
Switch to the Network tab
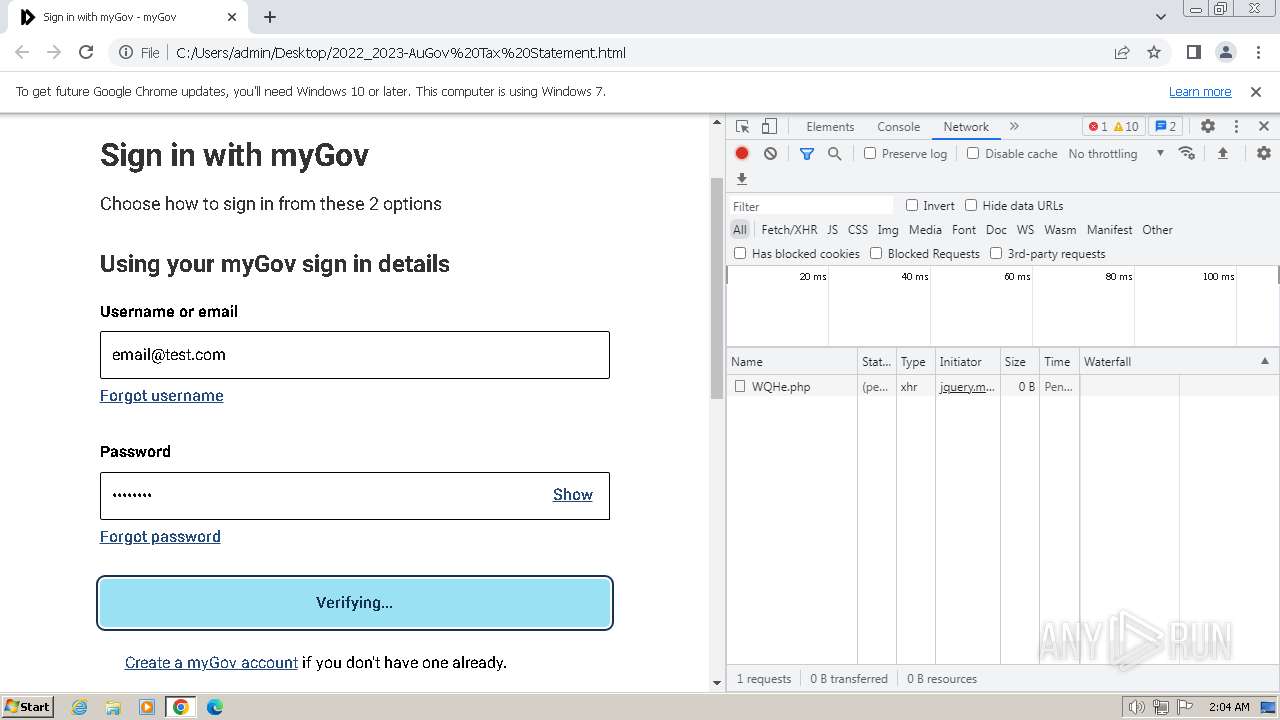[x=966, y=126]
